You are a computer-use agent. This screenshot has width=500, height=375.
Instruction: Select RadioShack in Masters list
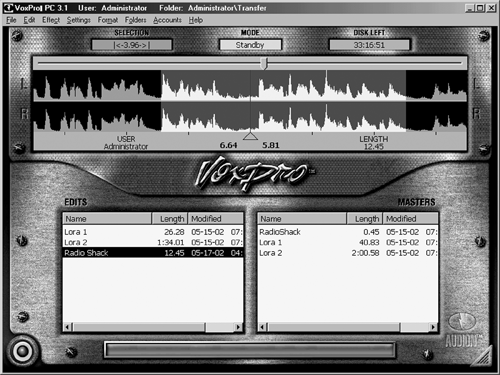click(348, 232)
